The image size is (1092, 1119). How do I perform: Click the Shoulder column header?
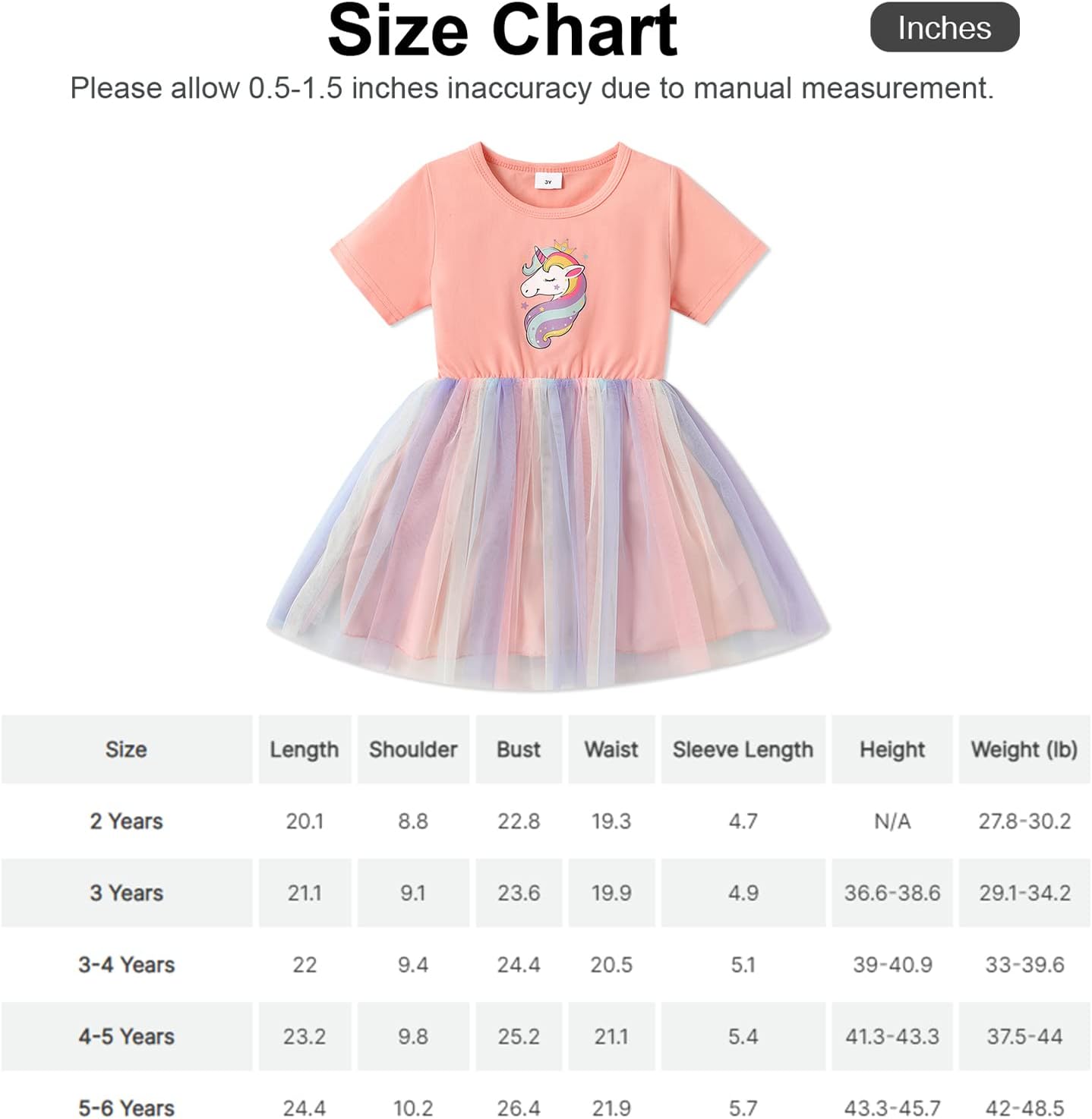point(413,749)
